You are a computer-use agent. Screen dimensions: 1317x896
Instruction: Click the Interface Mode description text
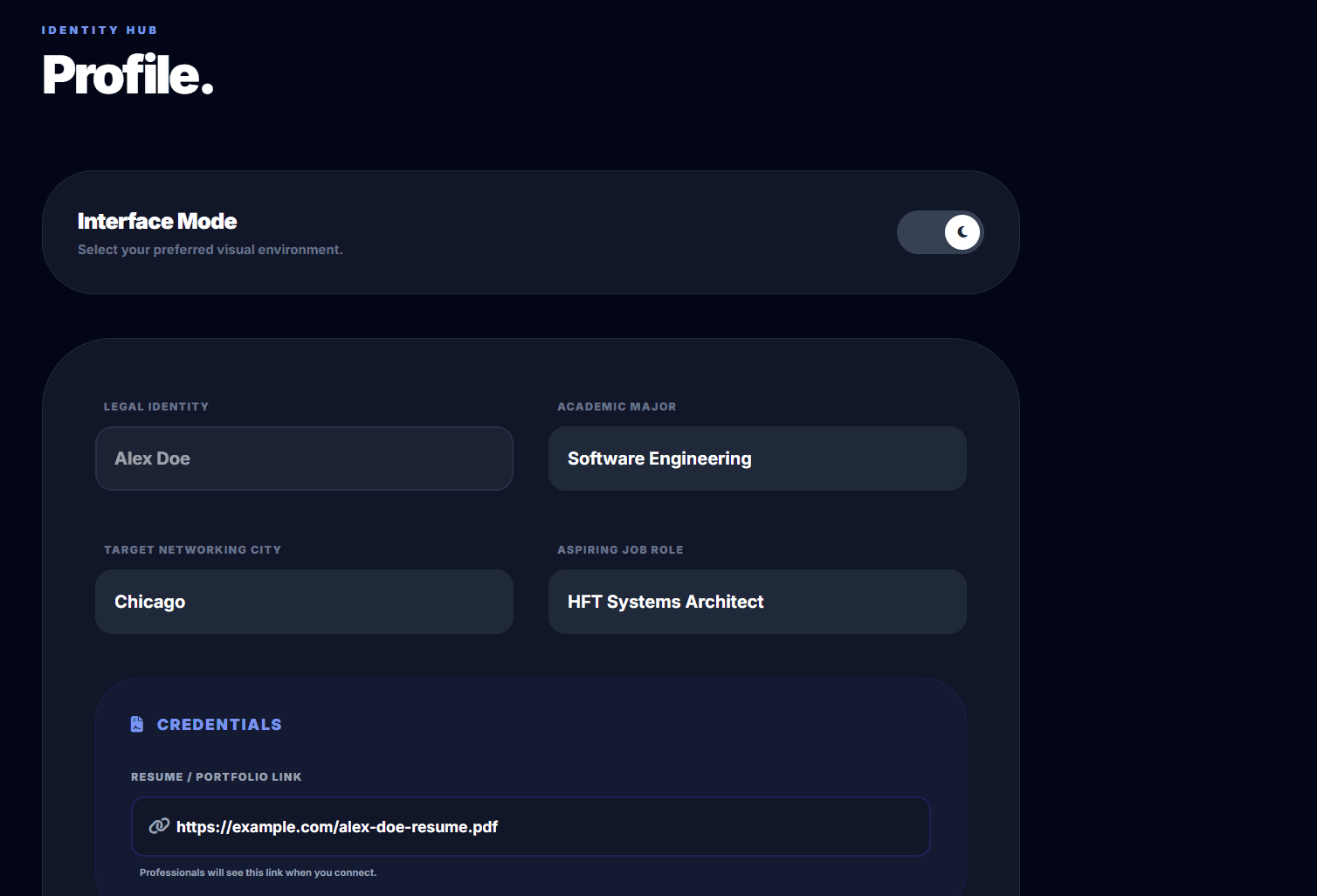210,249
